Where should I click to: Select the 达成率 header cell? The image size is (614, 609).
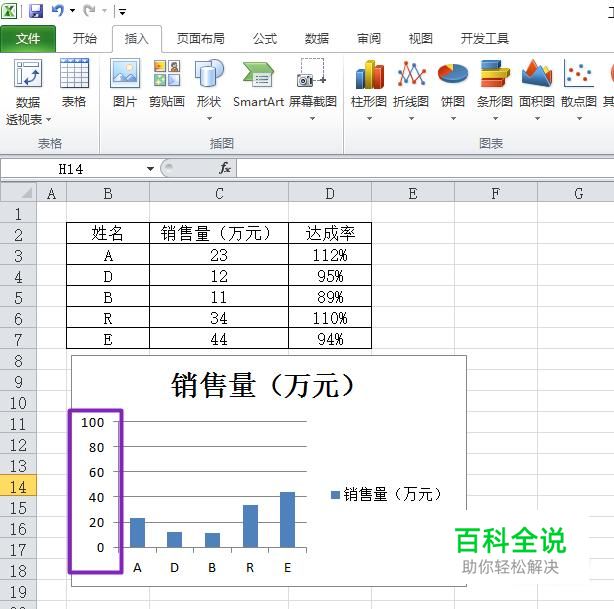click(x=330, y=233)
